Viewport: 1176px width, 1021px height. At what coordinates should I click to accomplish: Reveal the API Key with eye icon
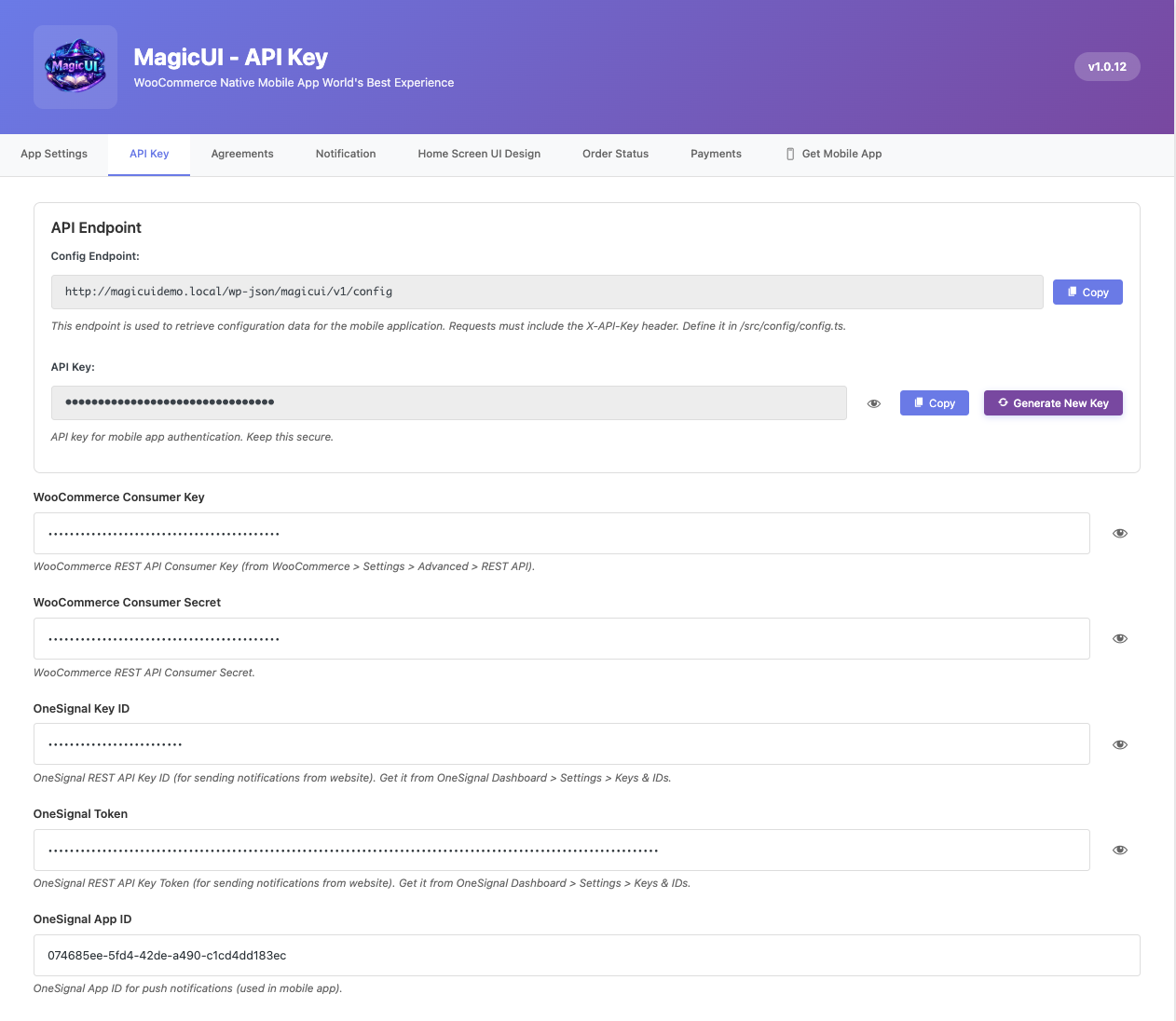(x=874, y=403)
